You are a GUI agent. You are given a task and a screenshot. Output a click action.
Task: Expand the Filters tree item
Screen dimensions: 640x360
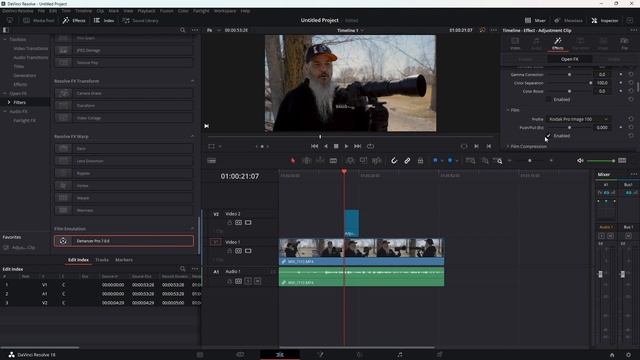[9, 102]
